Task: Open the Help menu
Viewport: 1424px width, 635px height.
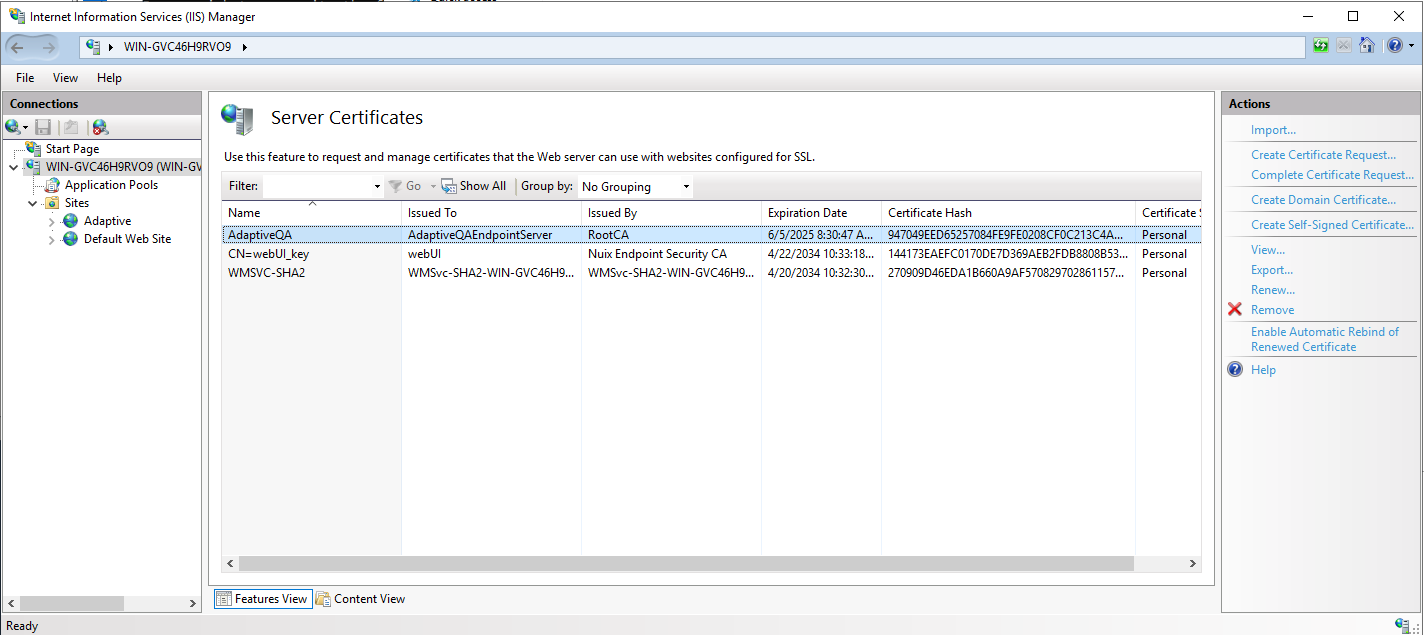Action: coord(109,78)
